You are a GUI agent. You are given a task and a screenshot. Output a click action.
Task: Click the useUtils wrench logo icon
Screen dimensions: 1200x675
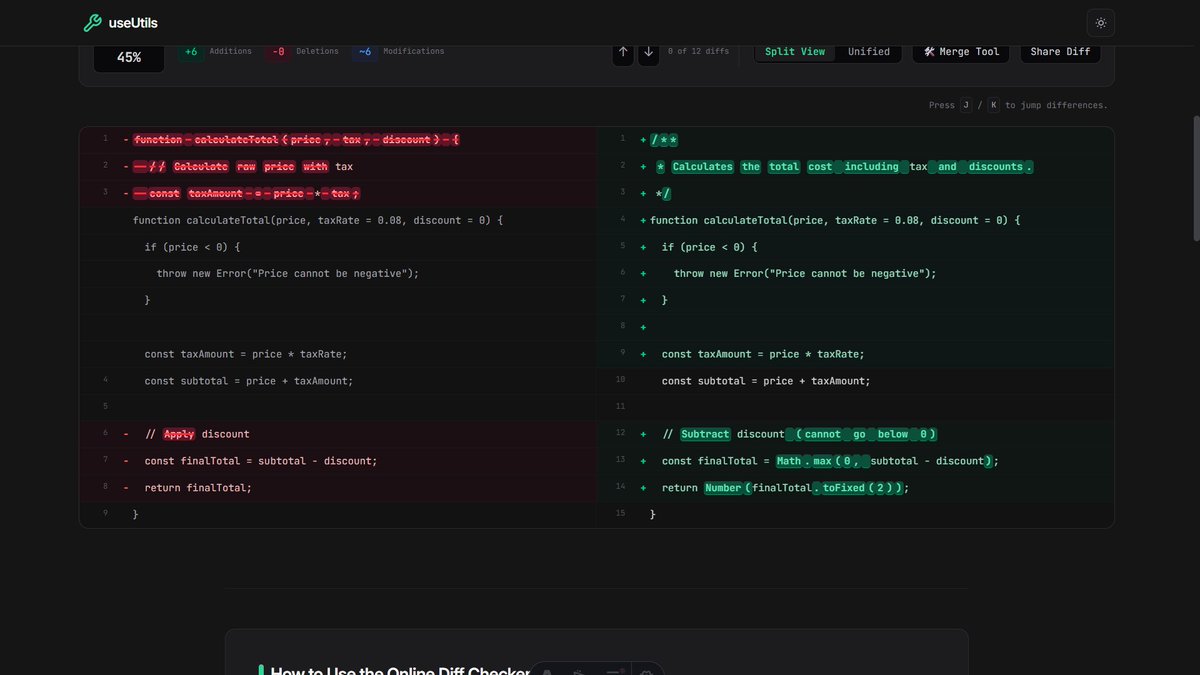92,23
